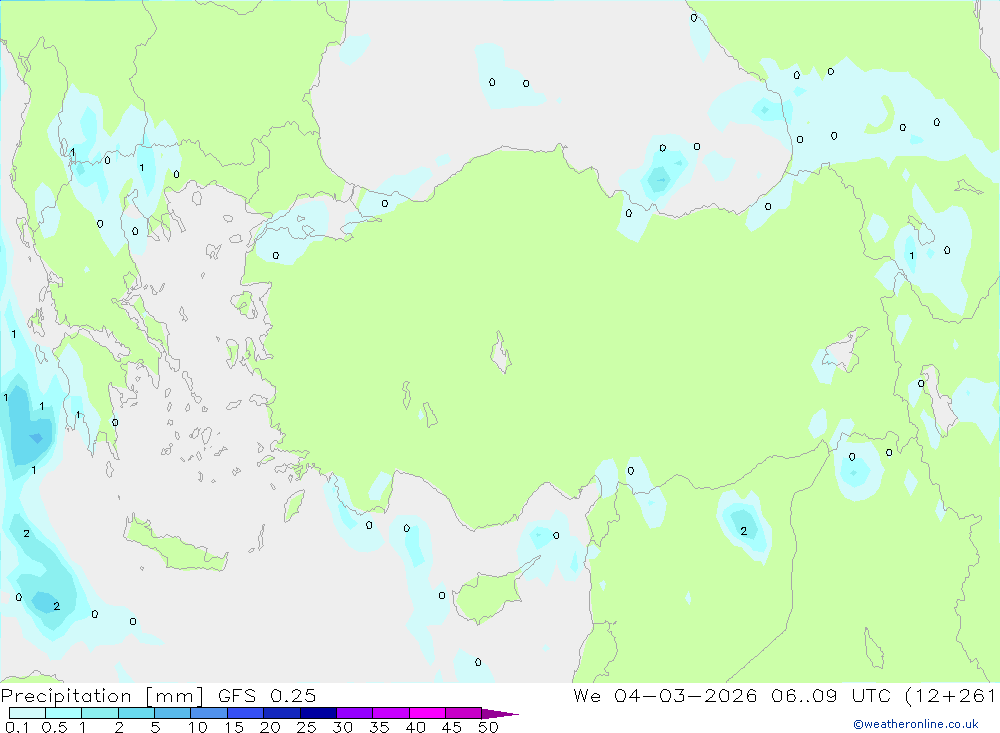Click the legend label '45'

[x=452, y=727]
